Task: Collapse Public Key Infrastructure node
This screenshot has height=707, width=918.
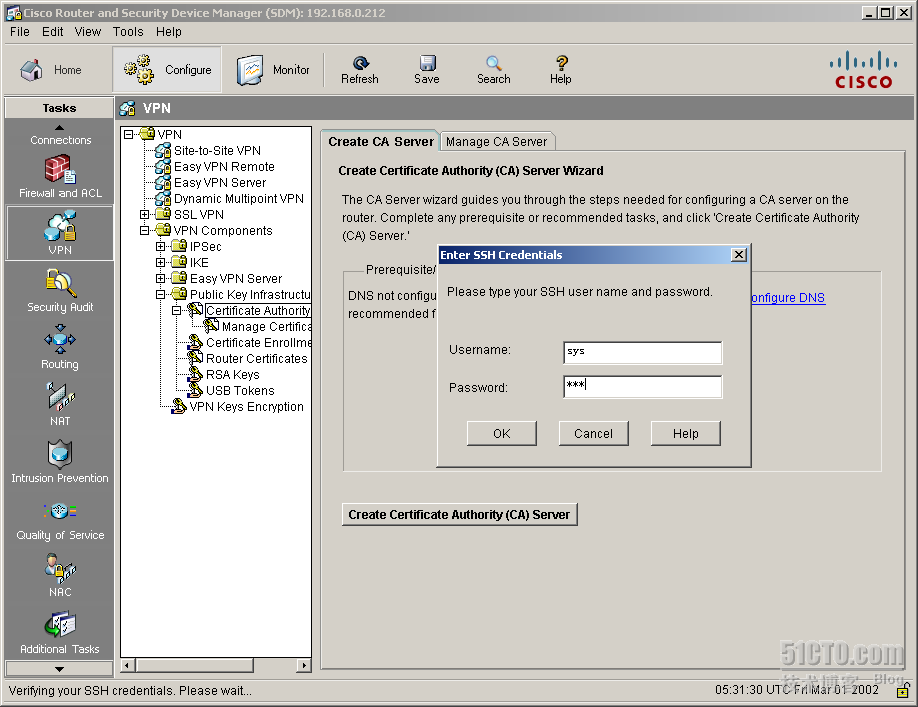Action: coord(160,294)
